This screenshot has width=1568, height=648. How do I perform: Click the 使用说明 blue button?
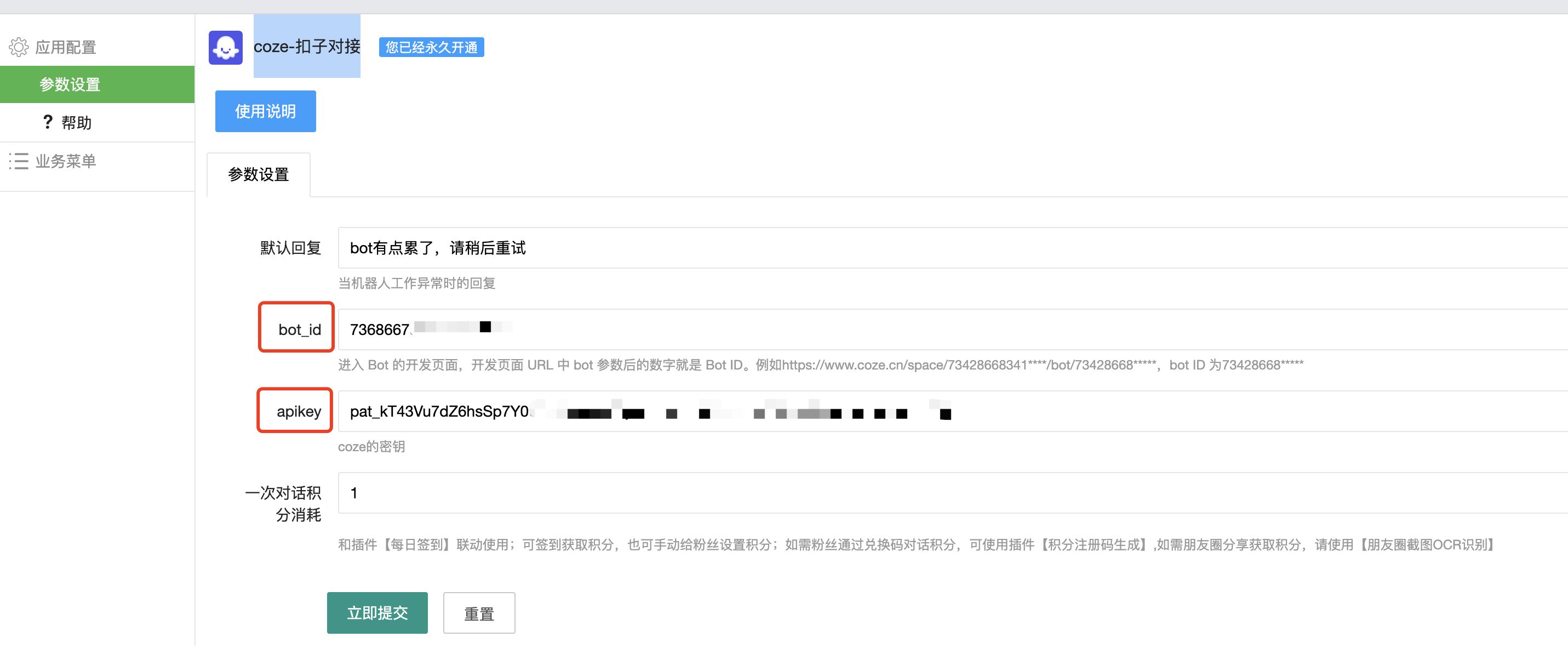[265, 111]
